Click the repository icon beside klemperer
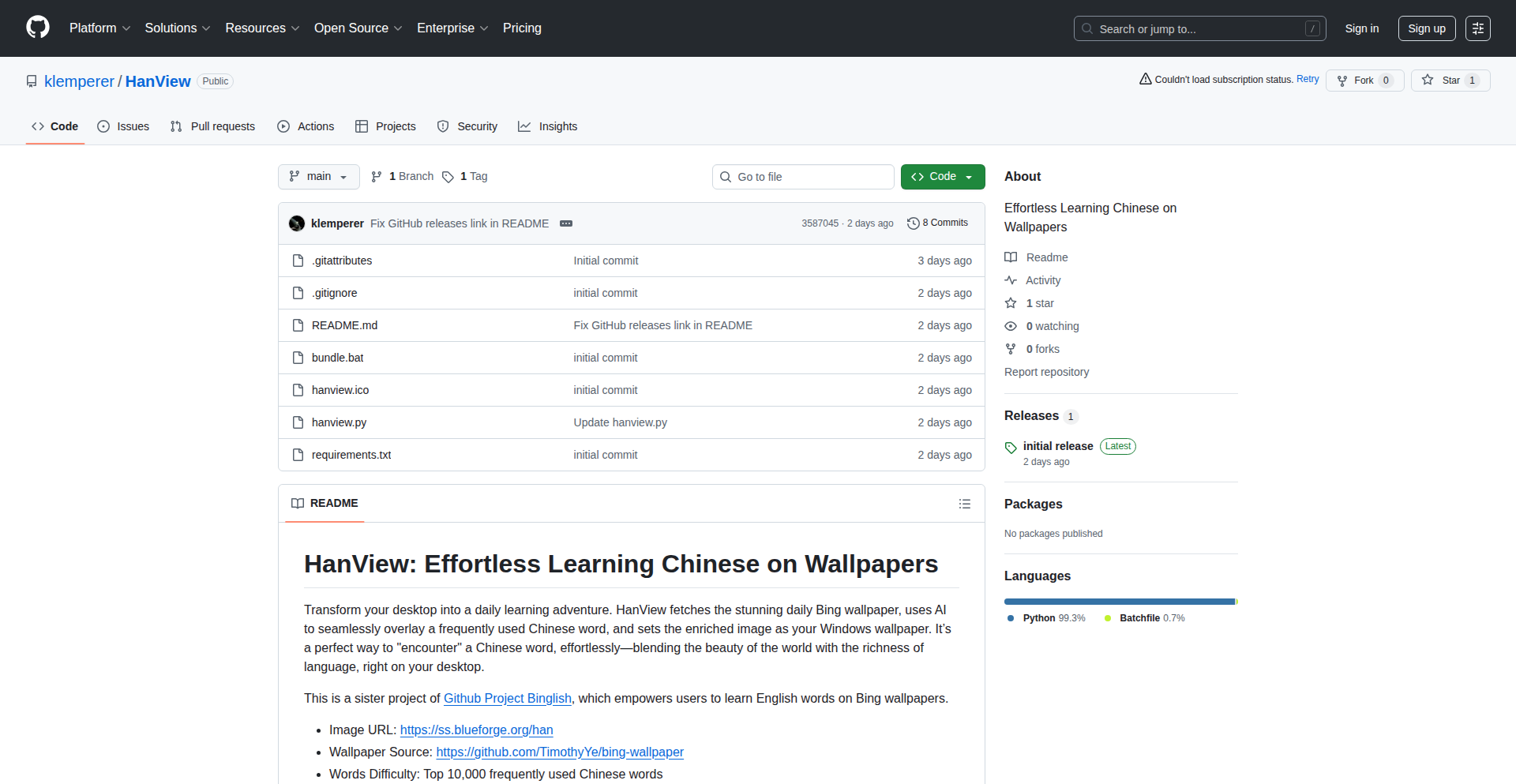Screen dimensions: 1516x784 point(32,81)
